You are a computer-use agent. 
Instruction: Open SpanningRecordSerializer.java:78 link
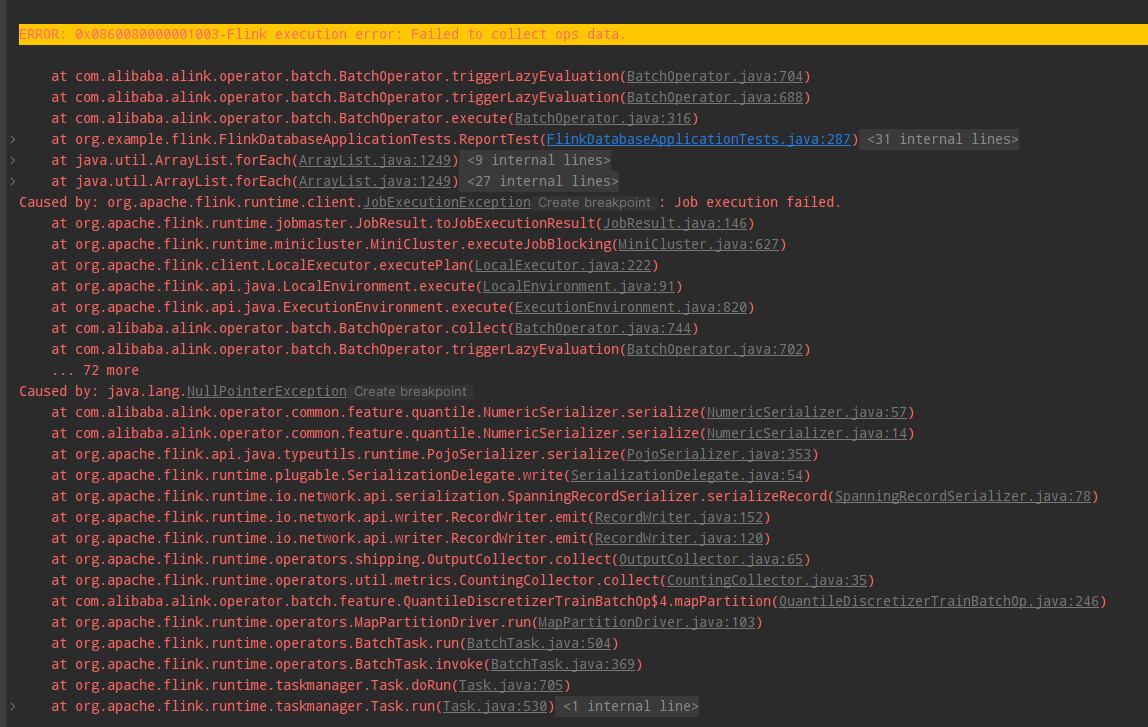[963, 496]
